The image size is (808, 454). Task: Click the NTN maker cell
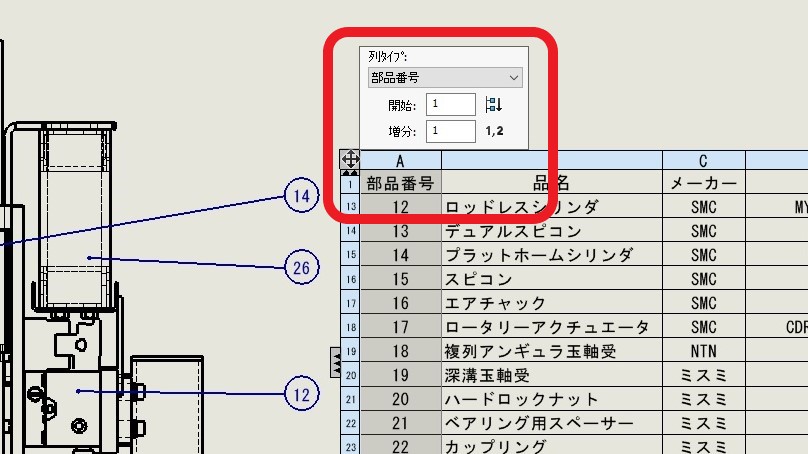703,351
